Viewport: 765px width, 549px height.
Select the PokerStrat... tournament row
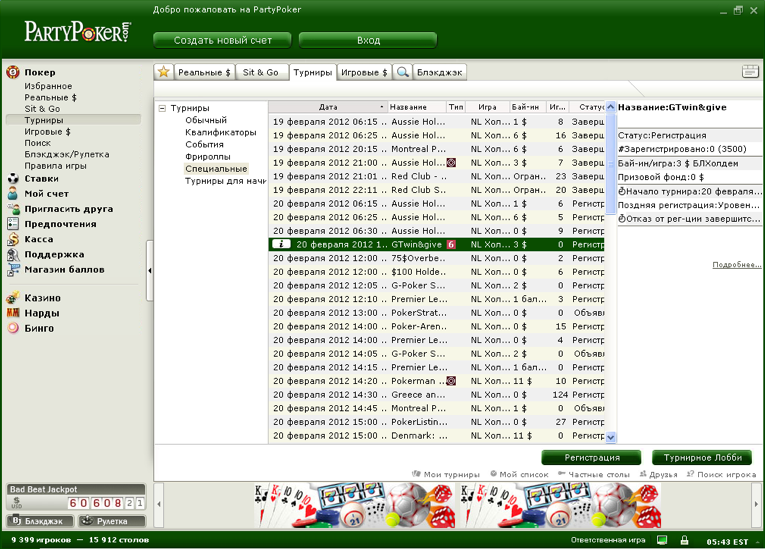(x=437, y=312)
